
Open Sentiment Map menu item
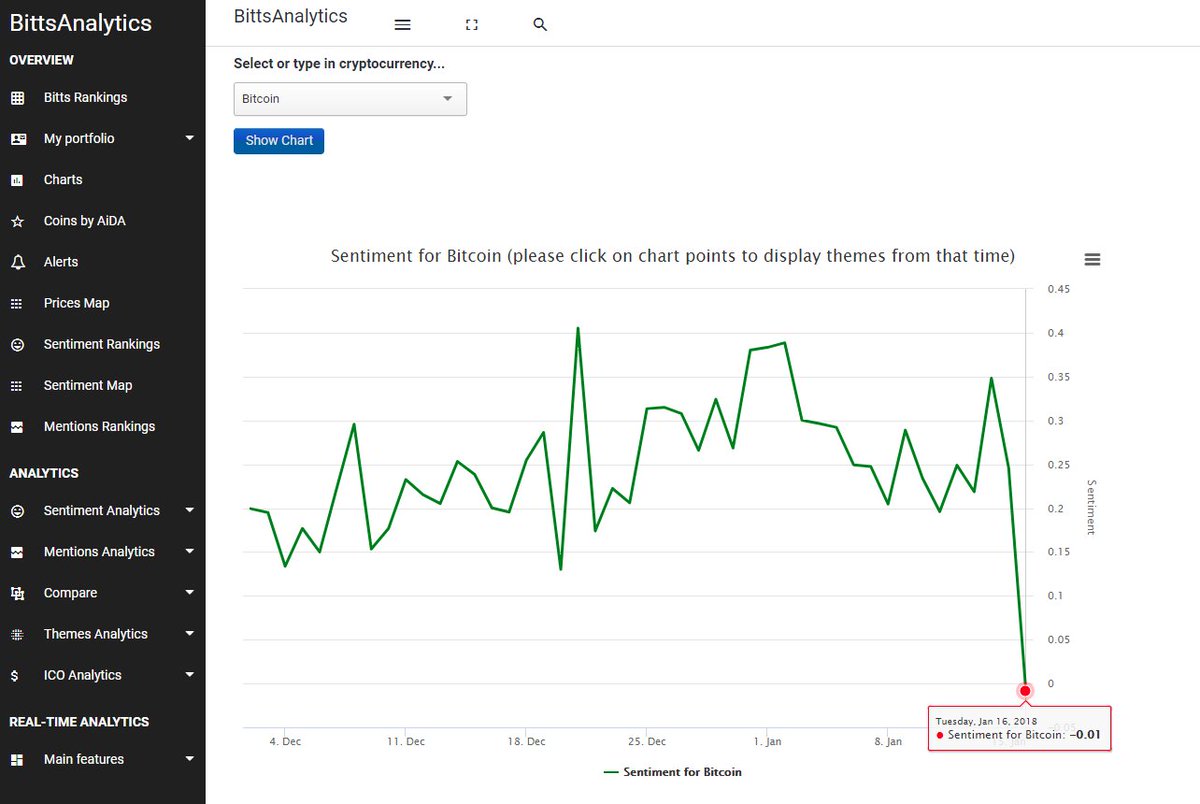(x=88, y=385)
